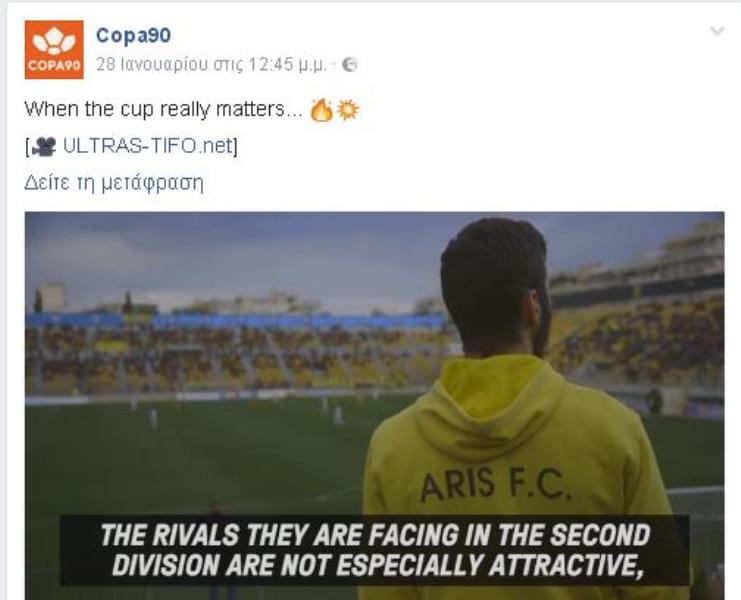The height and width of the screenshot is (600, 741).
Task: Click the blue banner on the far stand
Action: (235, 321)
